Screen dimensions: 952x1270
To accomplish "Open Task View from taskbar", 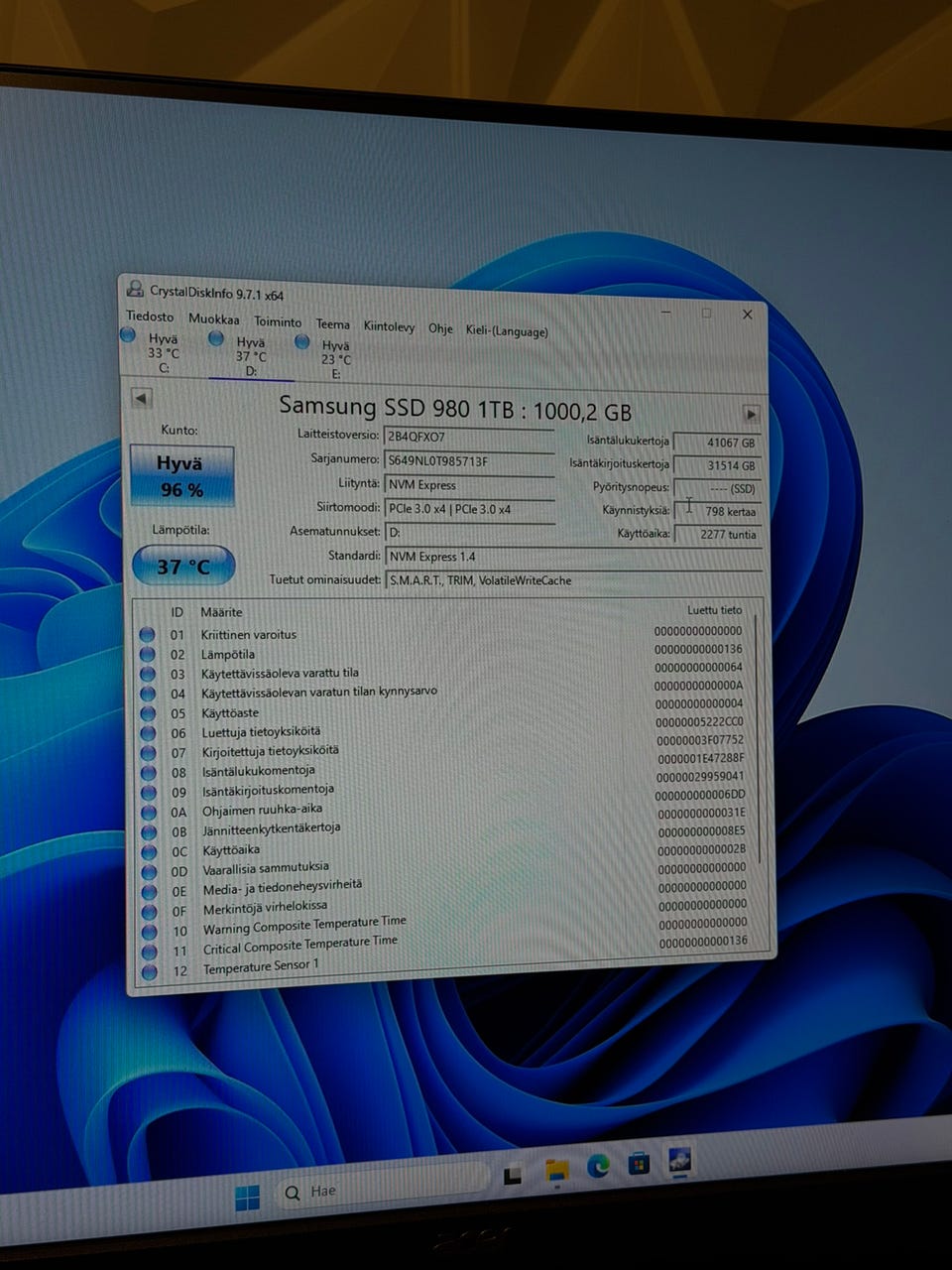I will click(513, 1176).
